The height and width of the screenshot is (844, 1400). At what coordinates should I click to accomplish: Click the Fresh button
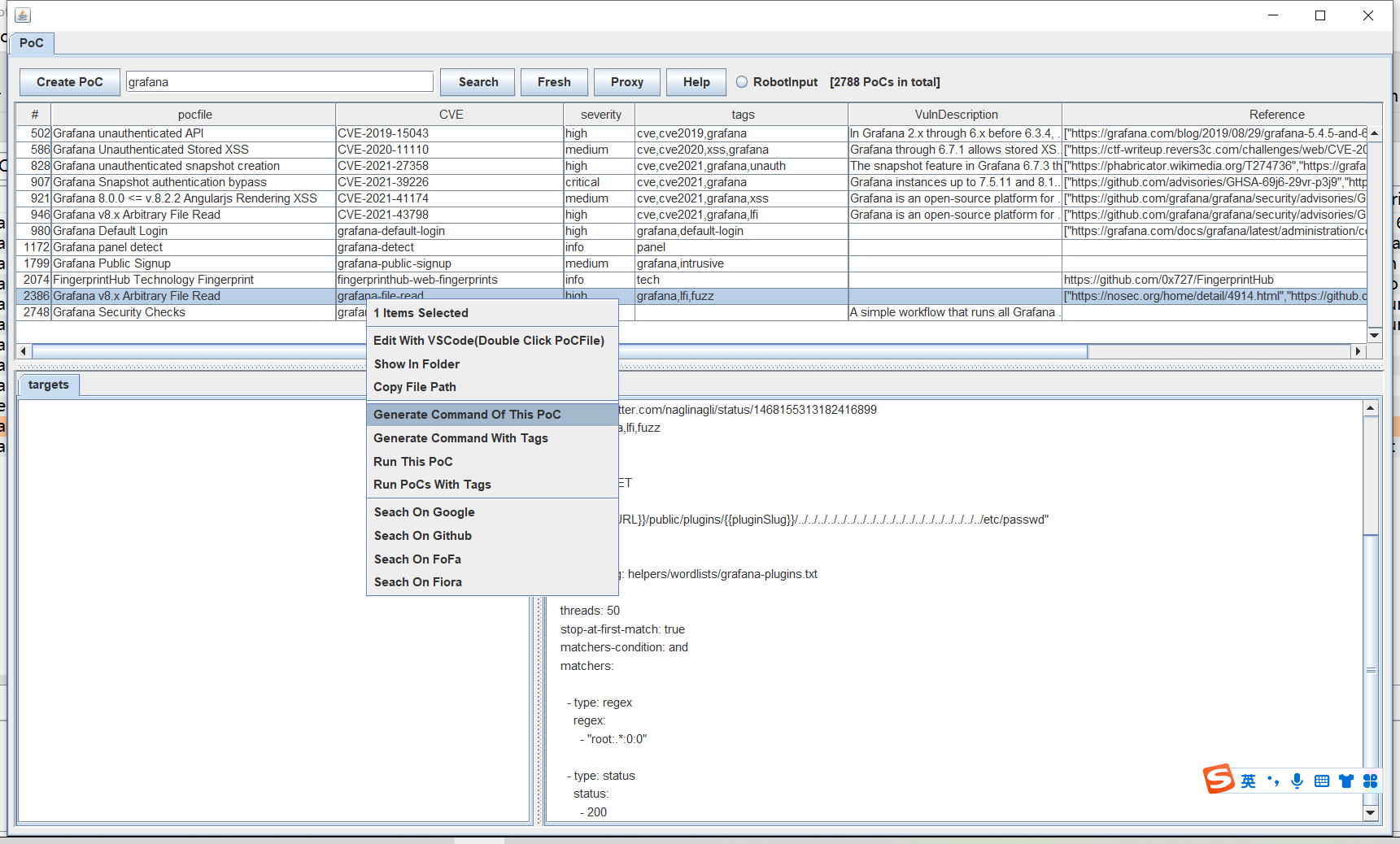click(x=554, y=82)
